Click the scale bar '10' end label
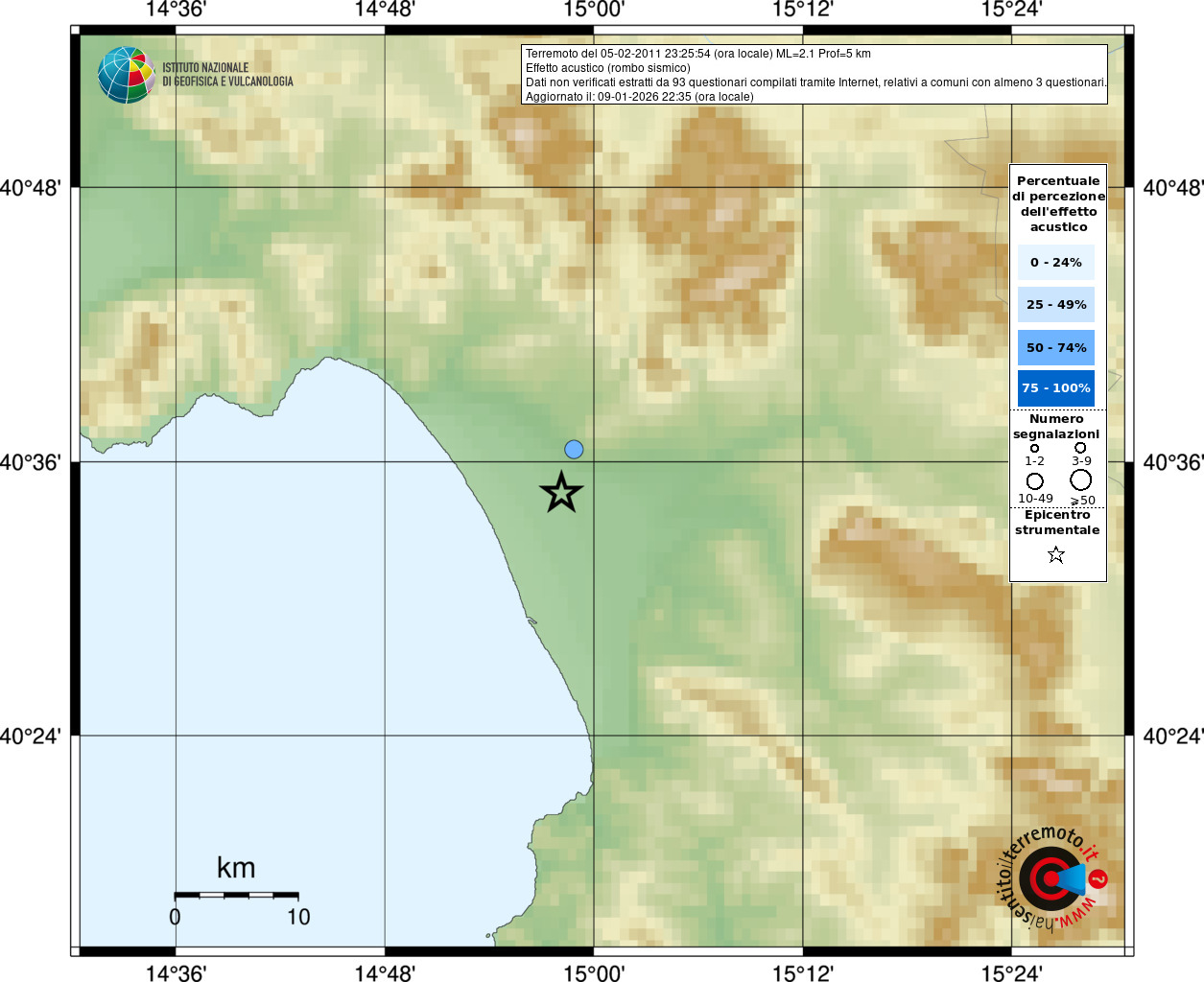Screen dimensions: 1204x982 pyautogui.click(x=298, y=917)
